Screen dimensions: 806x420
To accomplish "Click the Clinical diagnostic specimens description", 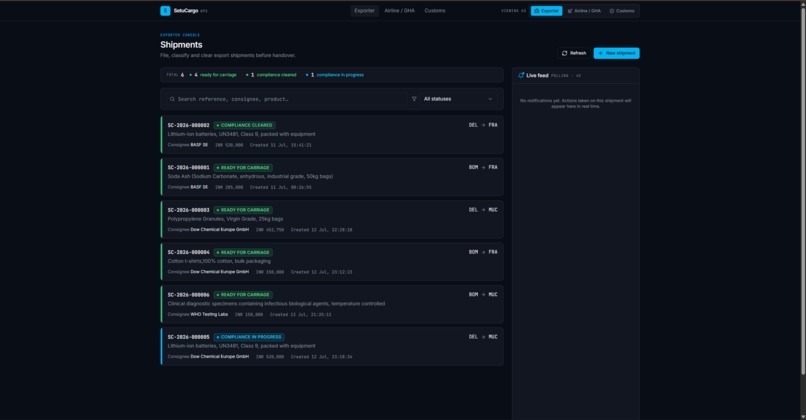I will (x=276, y=304).
